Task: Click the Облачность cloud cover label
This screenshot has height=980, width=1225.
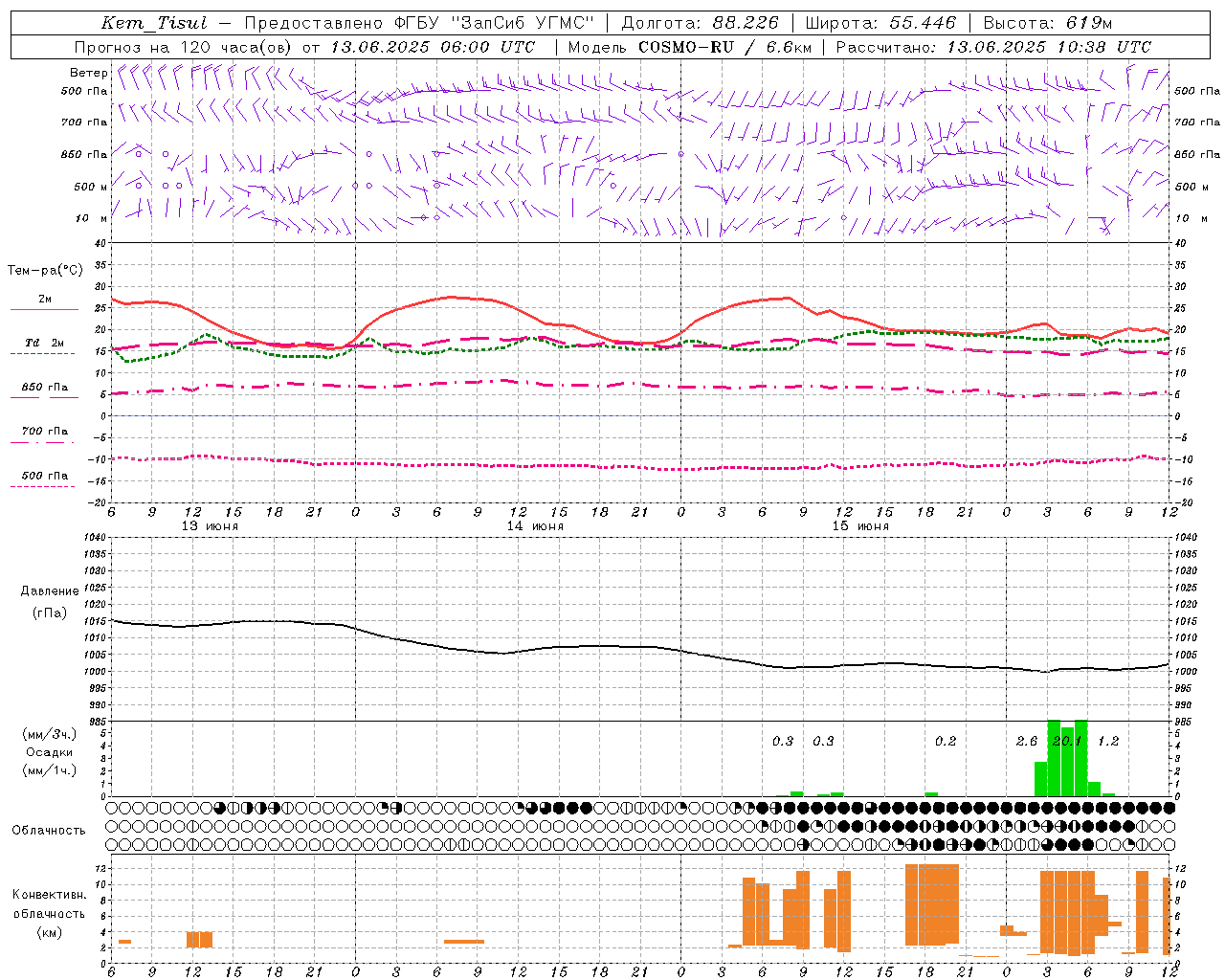Action: coord(49,831)
